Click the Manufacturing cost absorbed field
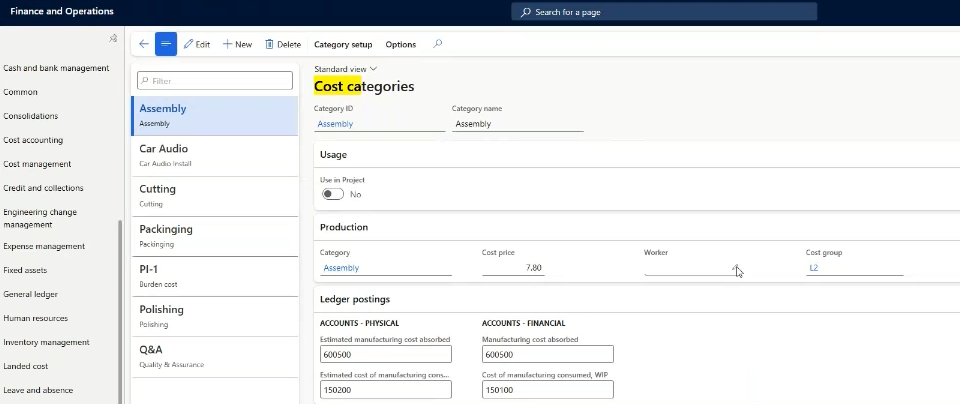 tap(547, 354)
